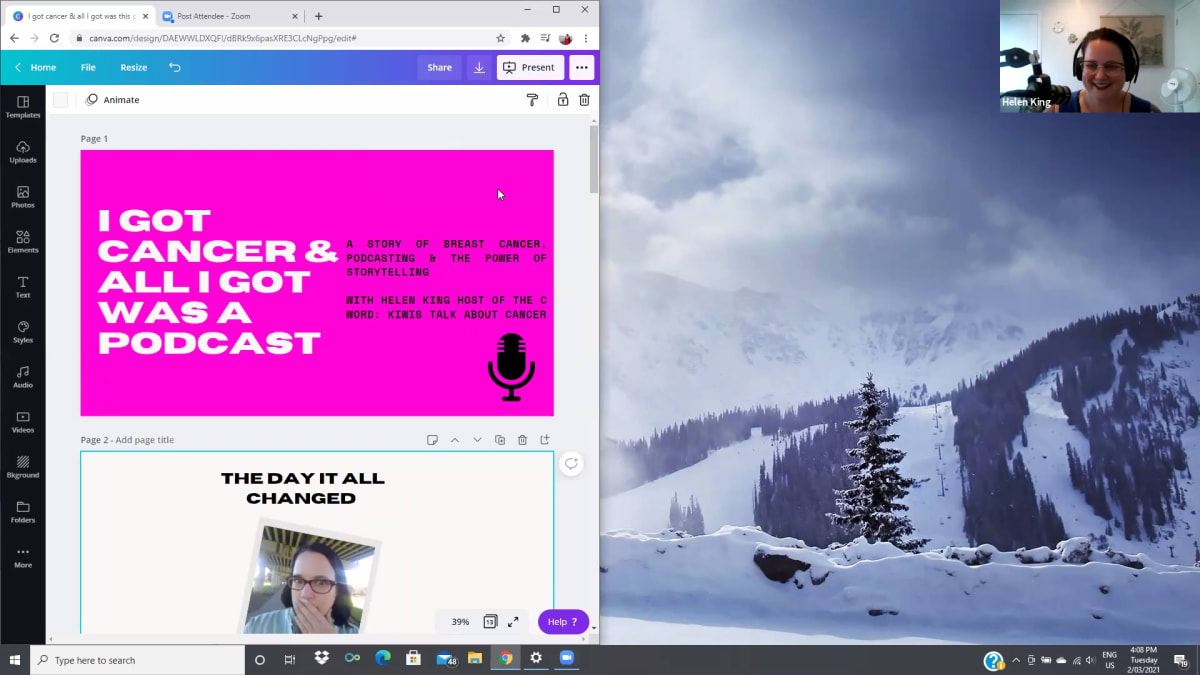Image resolution: width=1200 pixels, height=675 pixels.
Task: Open the white background color swatch
Action: coord(60,99)
